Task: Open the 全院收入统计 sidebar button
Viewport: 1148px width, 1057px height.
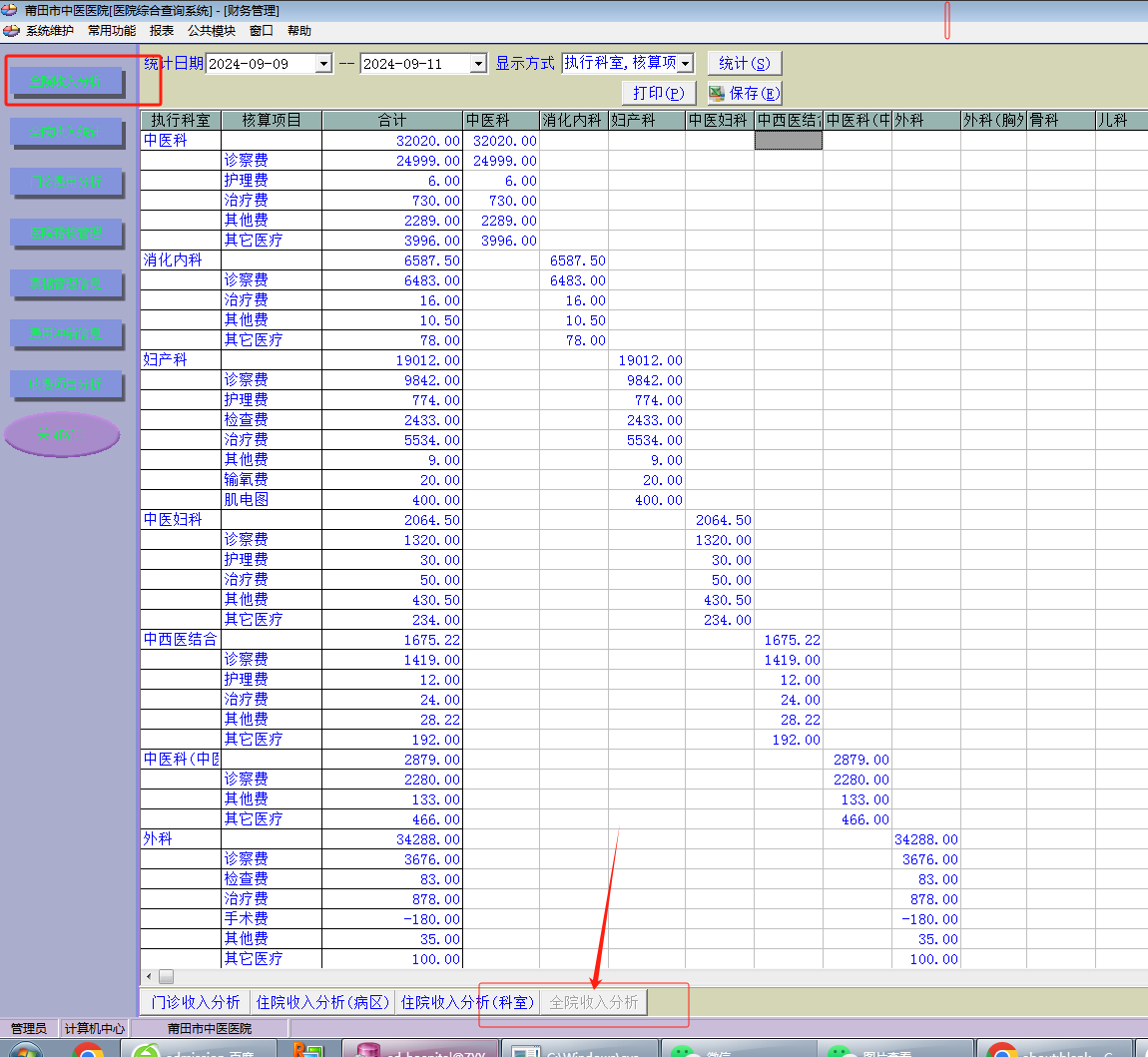Action: 66,132
